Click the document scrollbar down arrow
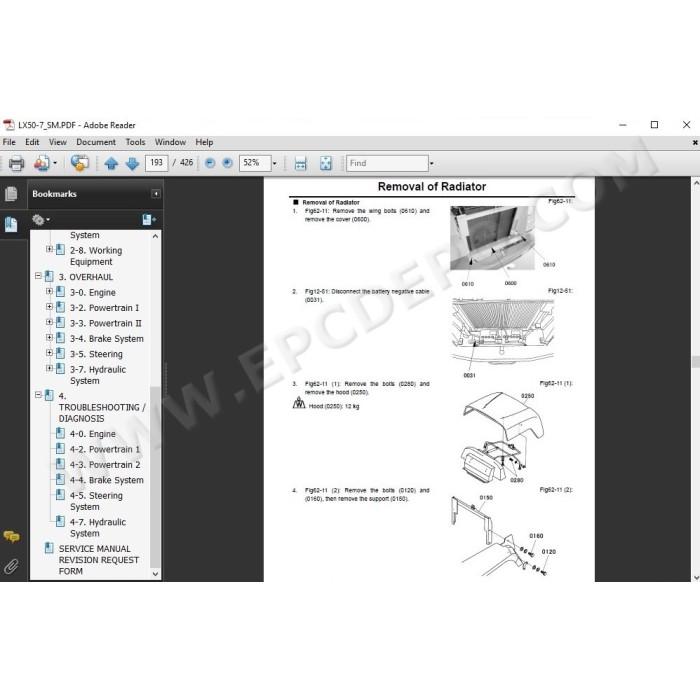Screen dimensions: 700x700 [x=696, y=577]
